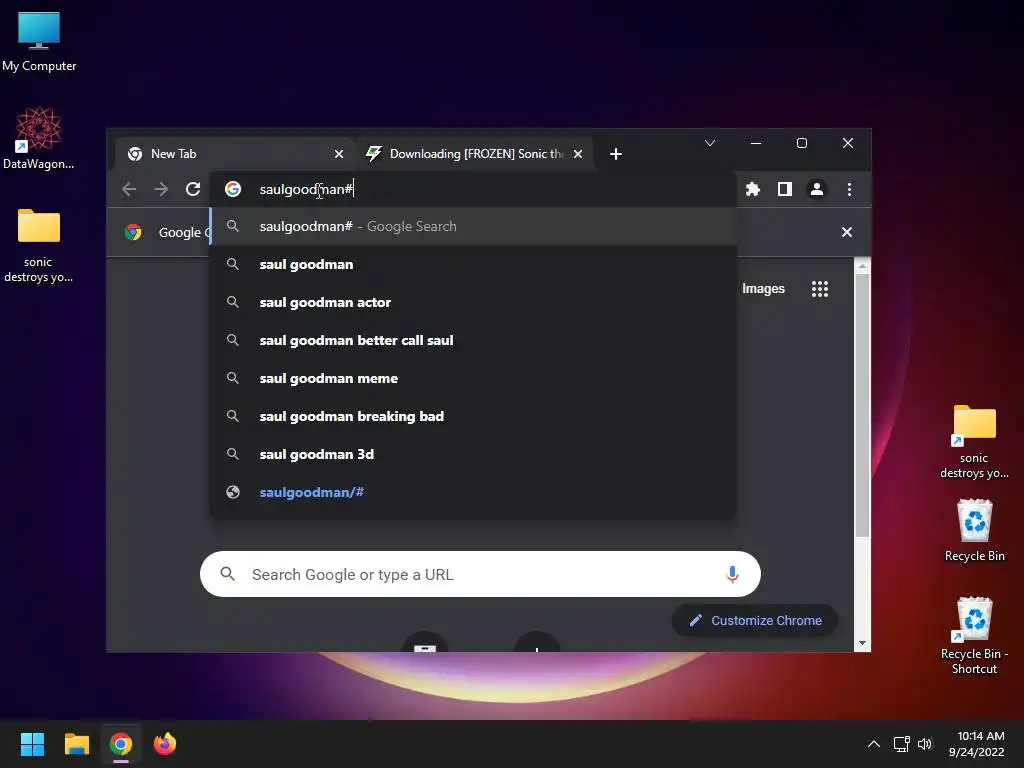This screenshot has width=1024, height=768.
Task: Open the Chrome three-dot menu
Action: click(x=849, y=189)
